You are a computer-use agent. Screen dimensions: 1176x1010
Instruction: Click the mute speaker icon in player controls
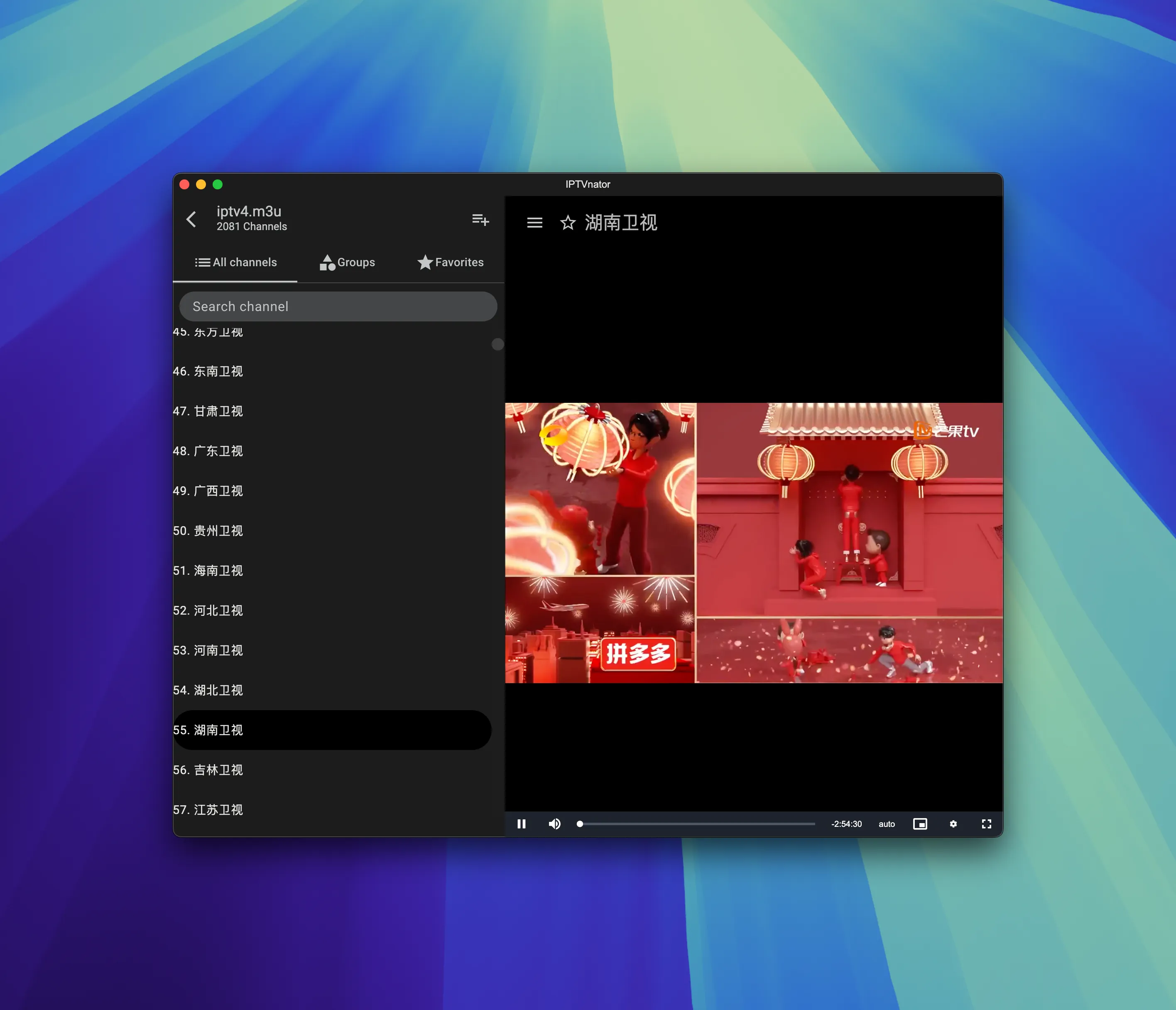coord(554,824)
